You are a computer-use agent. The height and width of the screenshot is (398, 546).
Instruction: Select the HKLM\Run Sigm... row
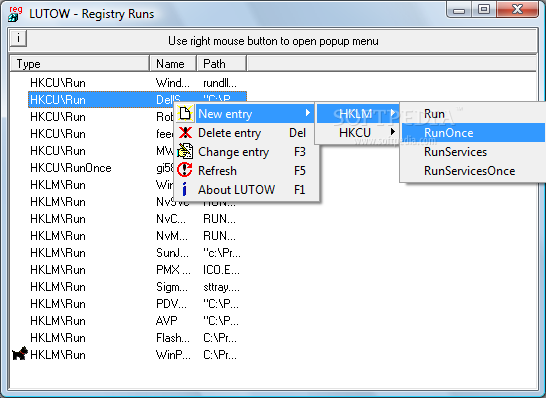137,287
